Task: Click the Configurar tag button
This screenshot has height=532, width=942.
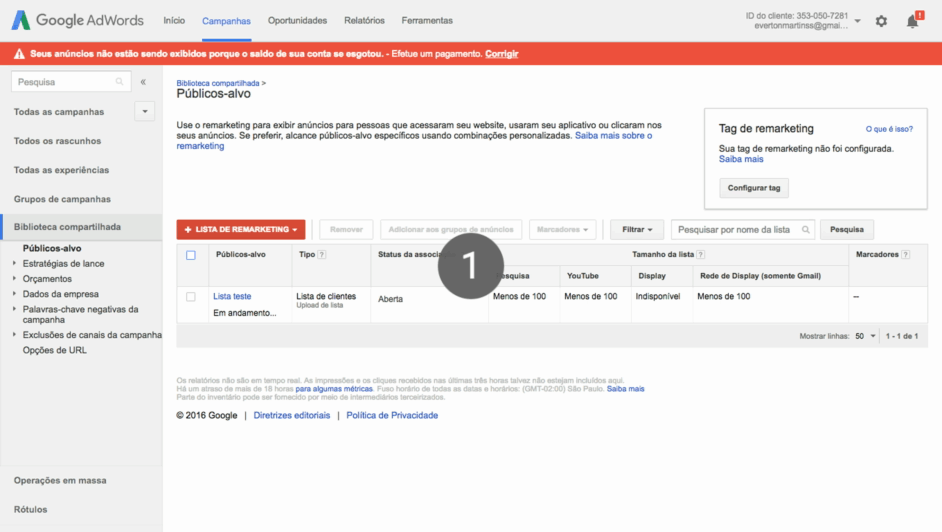Action: click(x=754, y=188)
